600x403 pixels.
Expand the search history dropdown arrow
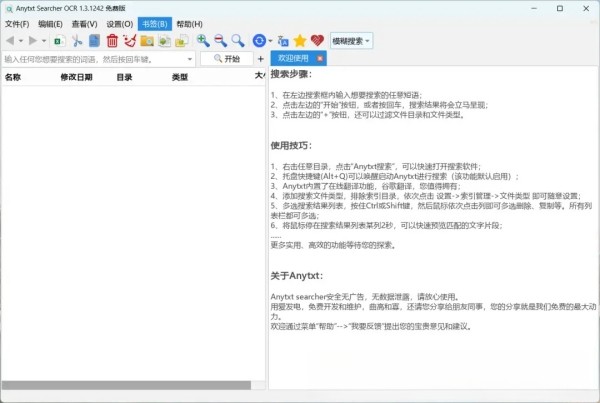[x=190, y=59]
